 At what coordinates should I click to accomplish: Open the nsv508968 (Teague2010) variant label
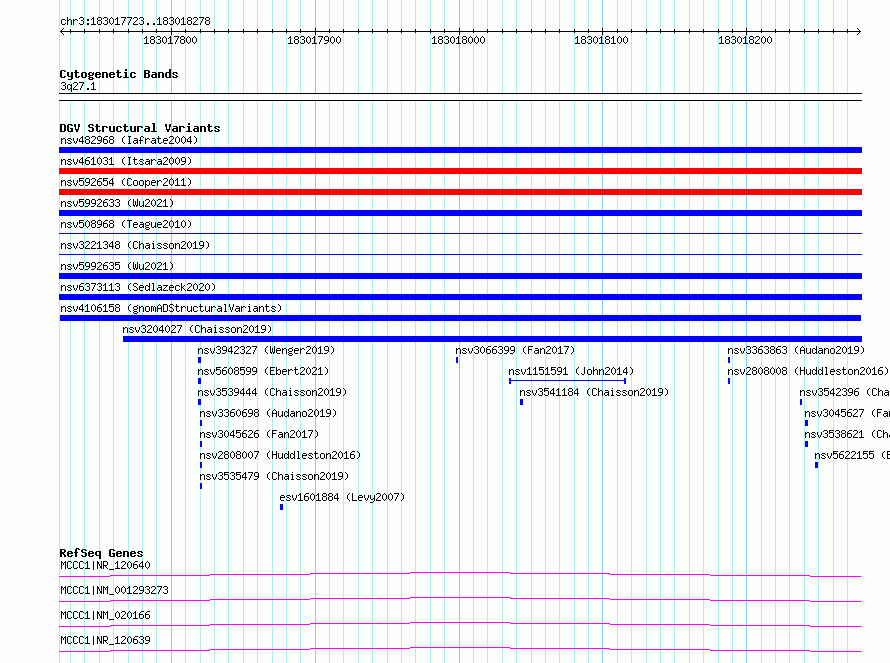(126, 224)
